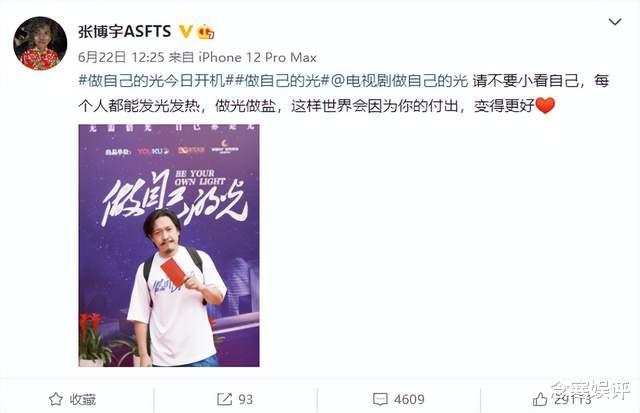Open comments via the speech bubble icon
The width and height of the screenshot is (640, 413).
[x=380, y=399]
